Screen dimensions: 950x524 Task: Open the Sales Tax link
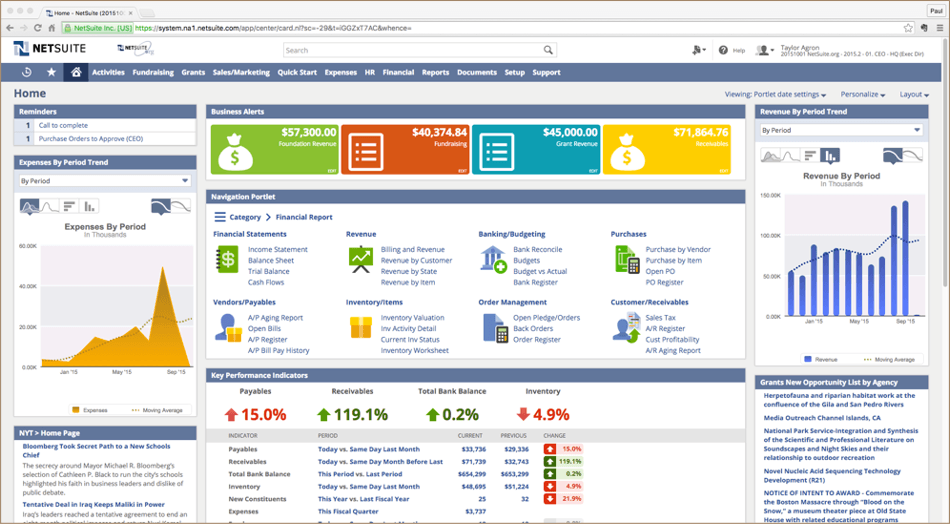(660, 317)
